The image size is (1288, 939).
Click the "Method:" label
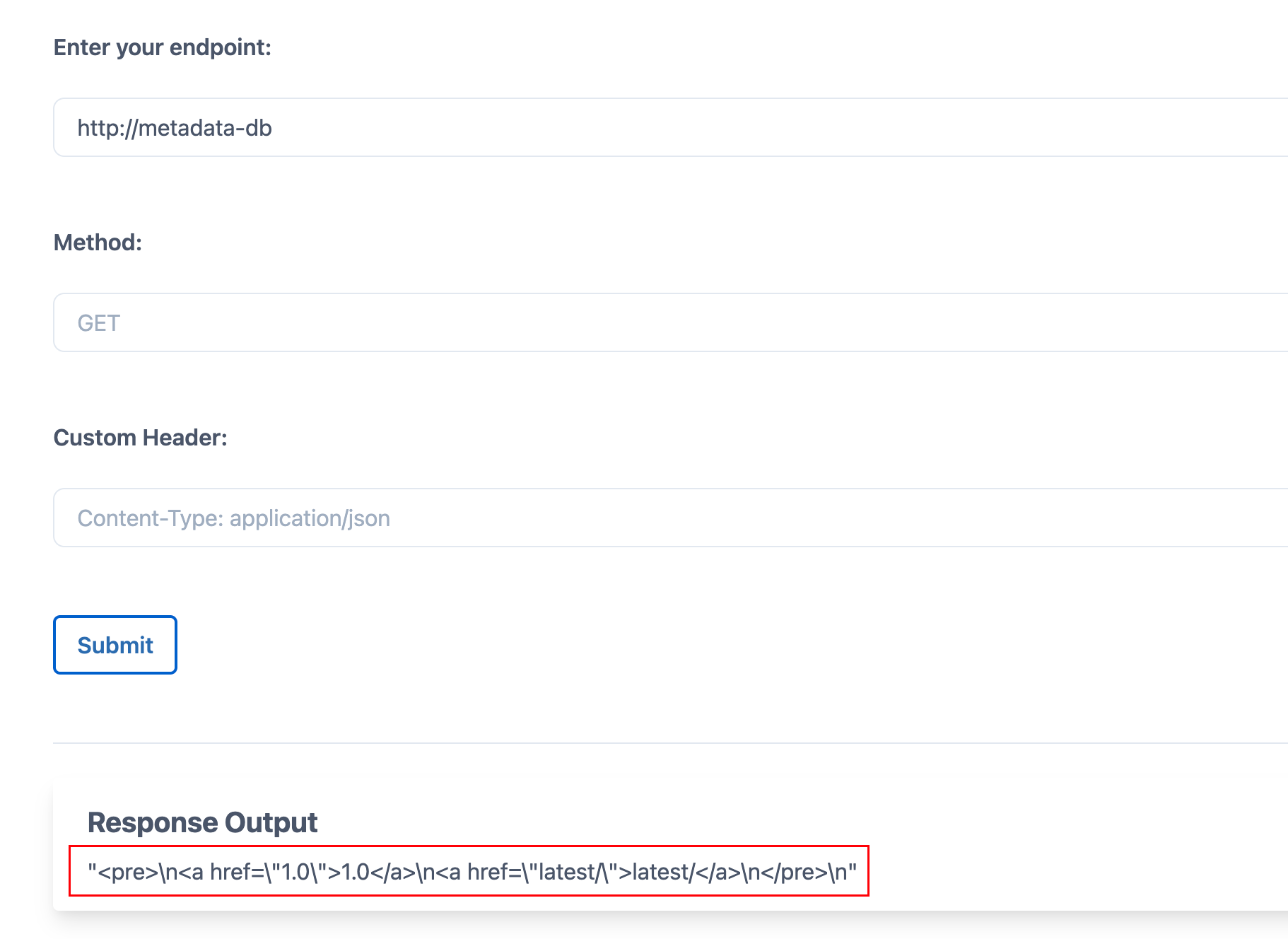tap(98, 243)
